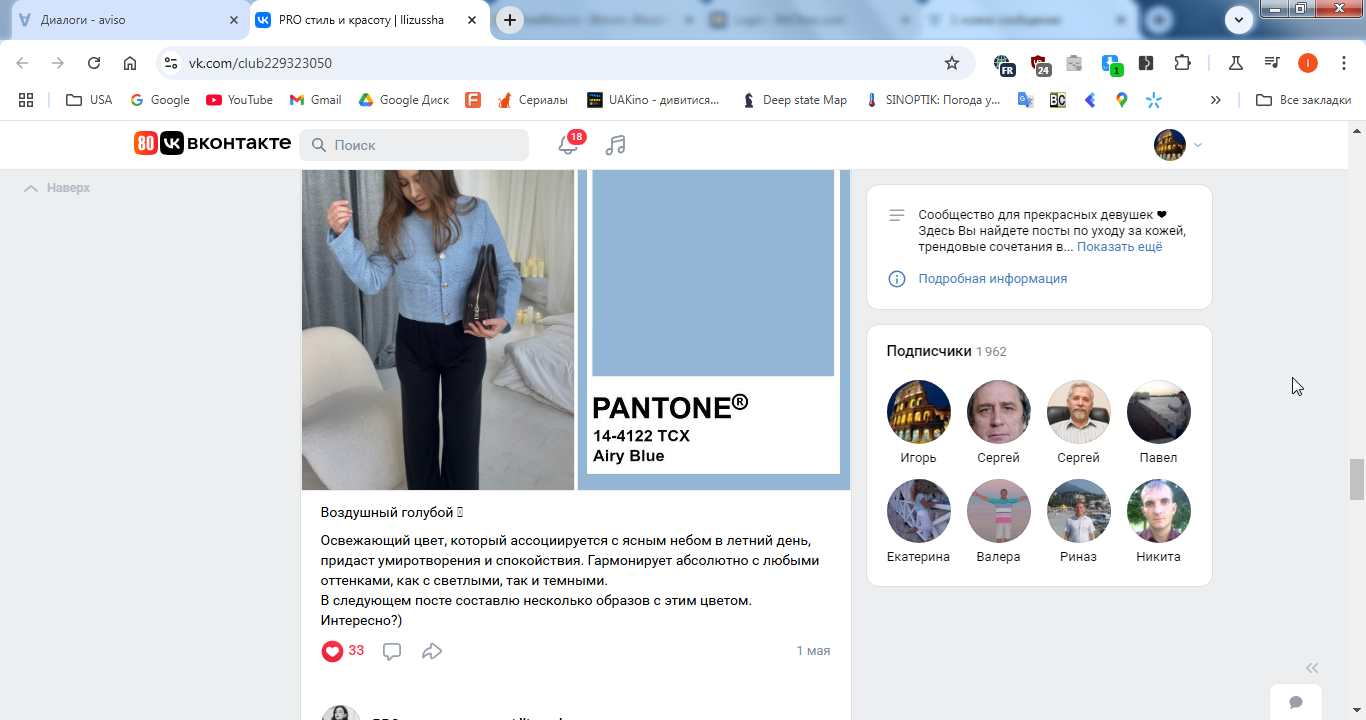Open the Chrome apps grid in the bookmarks bar
This screenshot has height=720, width=1366.
point(26,100)
